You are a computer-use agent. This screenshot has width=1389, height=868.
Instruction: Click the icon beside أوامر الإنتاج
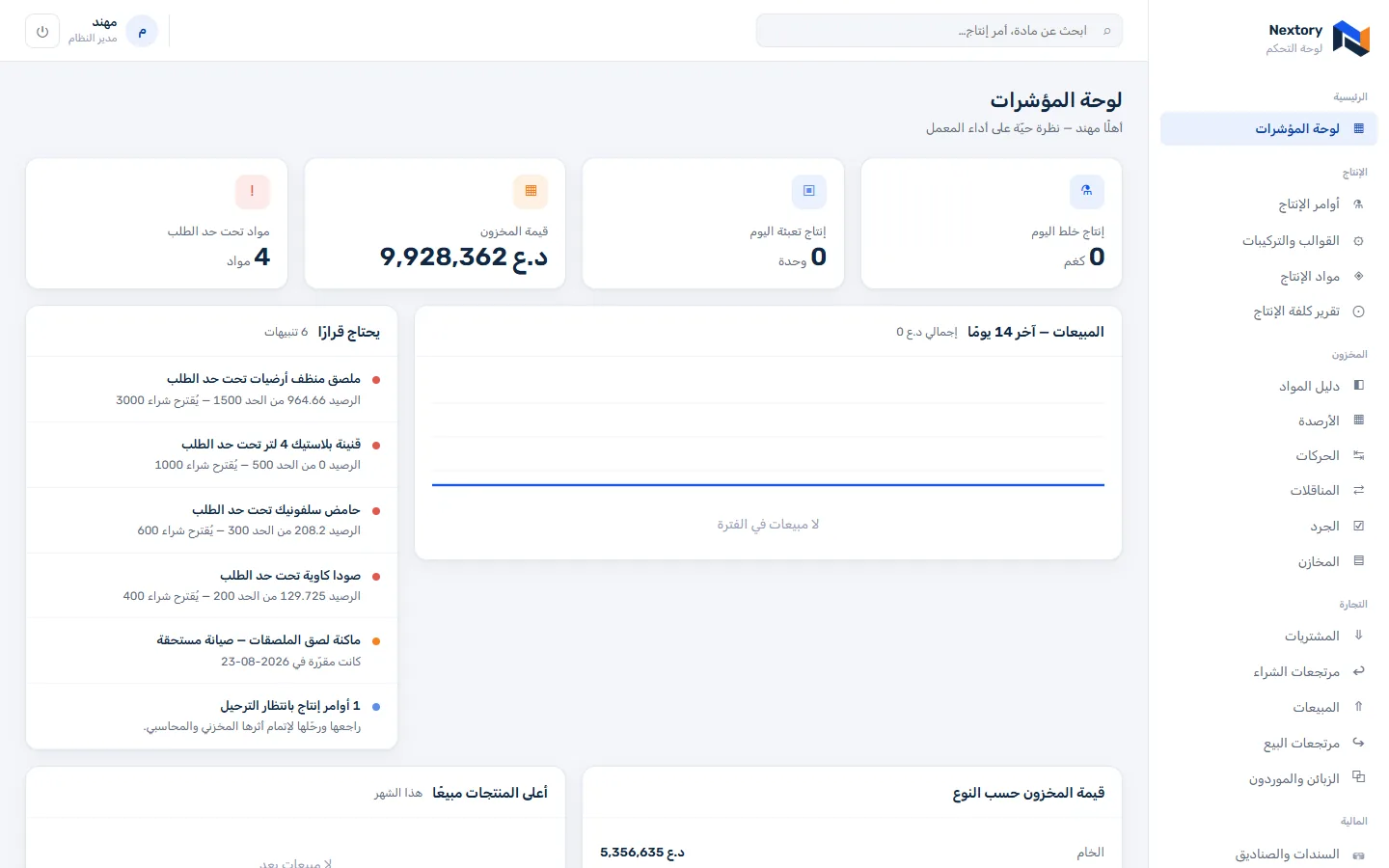[x=1358, y=204]
